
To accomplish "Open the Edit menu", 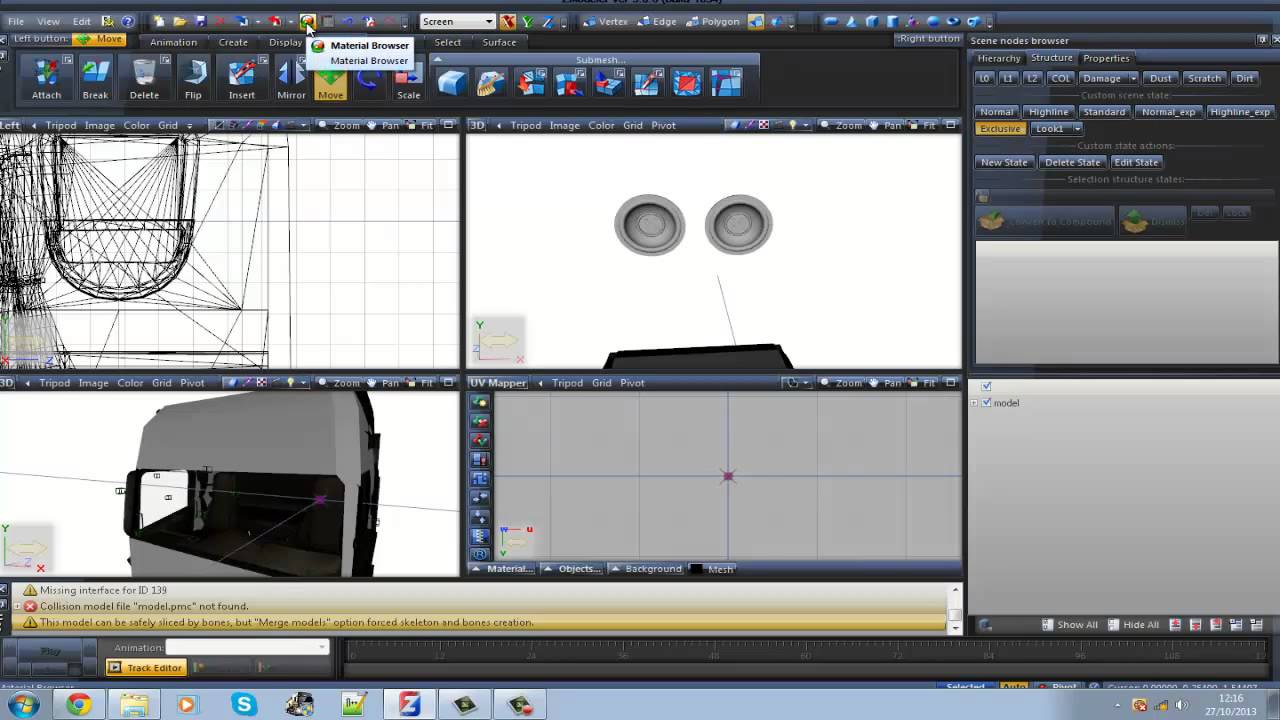I will [x=81, y=21].
